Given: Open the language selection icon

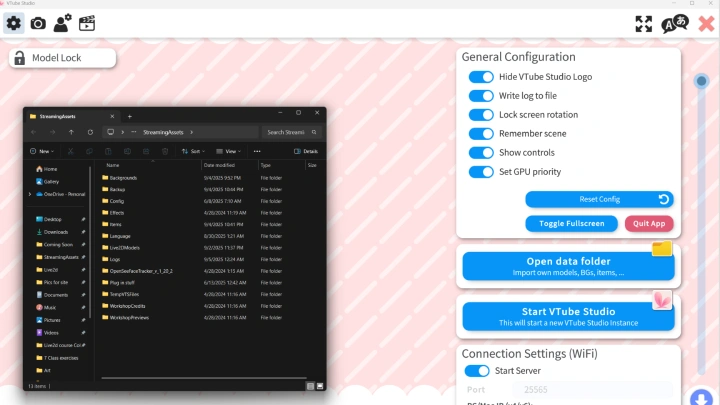Looking at the screenshot, I should point(675,24).
